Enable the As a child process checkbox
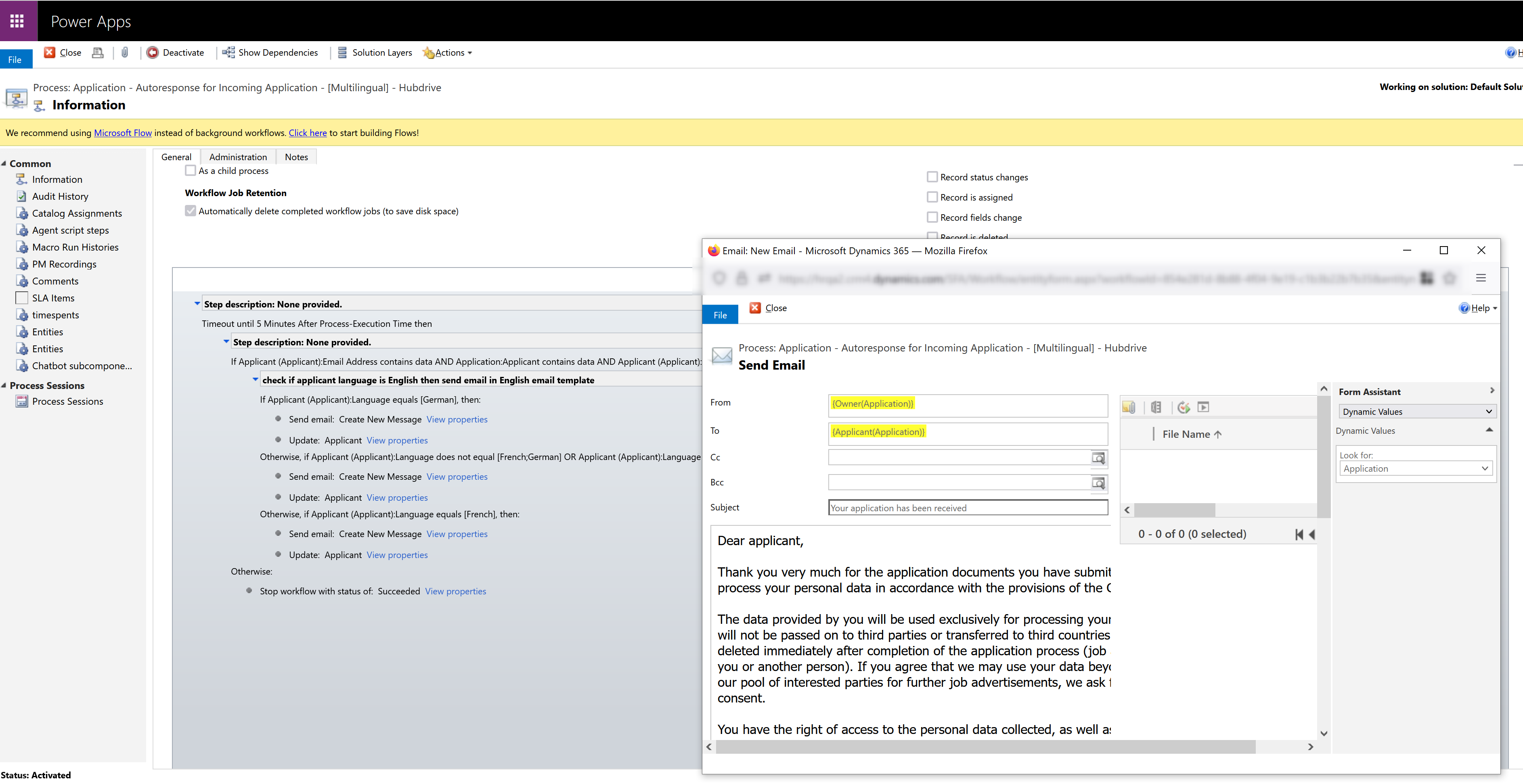The image size is (1523, 784). coord(191,170)
